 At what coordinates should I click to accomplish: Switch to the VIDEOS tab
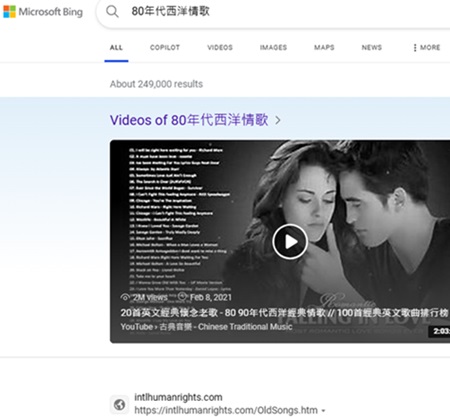[x=220, y=48]
